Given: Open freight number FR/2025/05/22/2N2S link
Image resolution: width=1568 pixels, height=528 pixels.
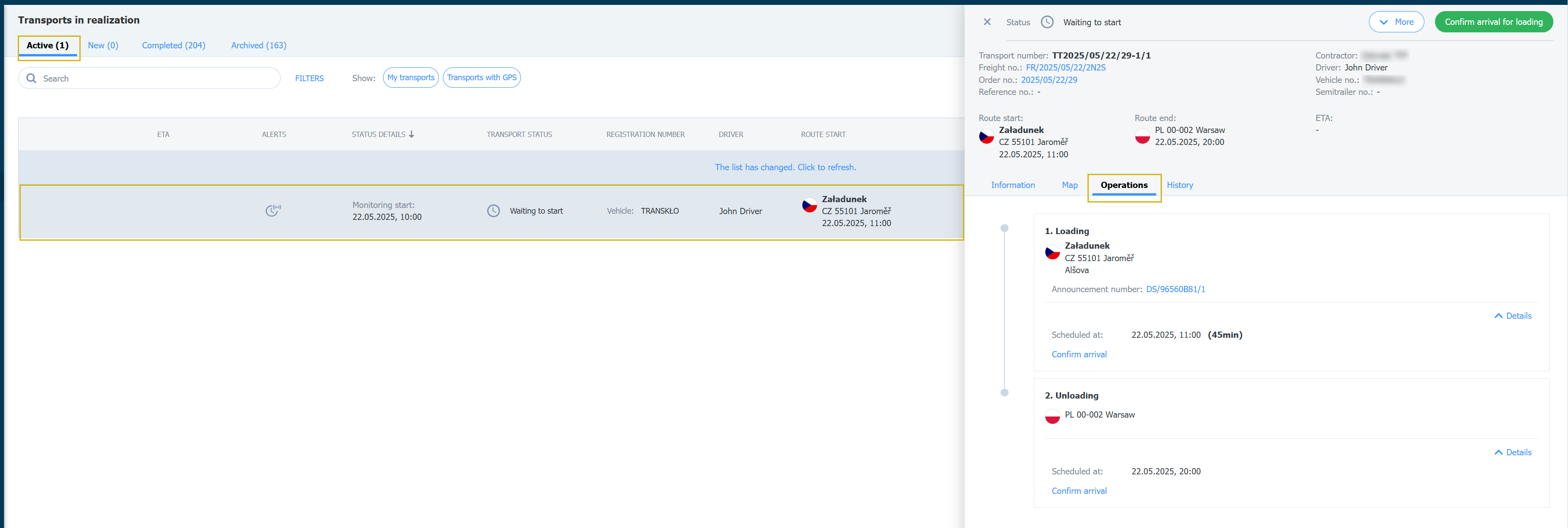Looking at the screenshot, I should click(x=1065, y=67).
